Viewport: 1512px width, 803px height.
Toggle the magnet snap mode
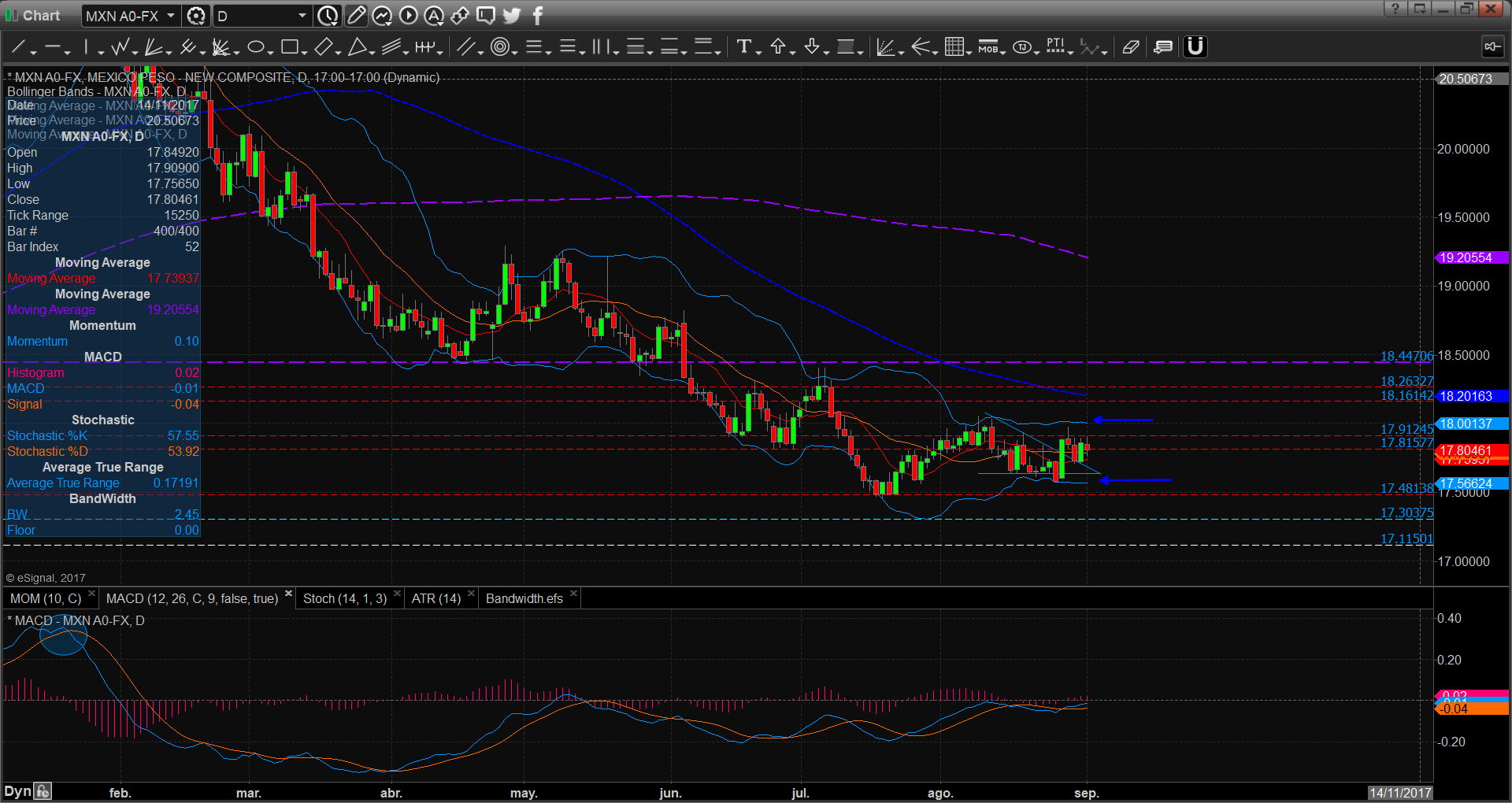pos(1195,47)
